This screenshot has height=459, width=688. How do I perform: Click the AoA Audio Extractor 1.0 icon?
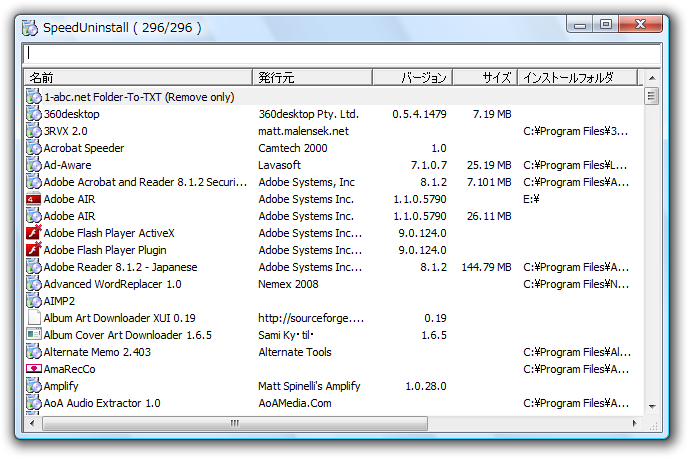click(x=34, y=403)
